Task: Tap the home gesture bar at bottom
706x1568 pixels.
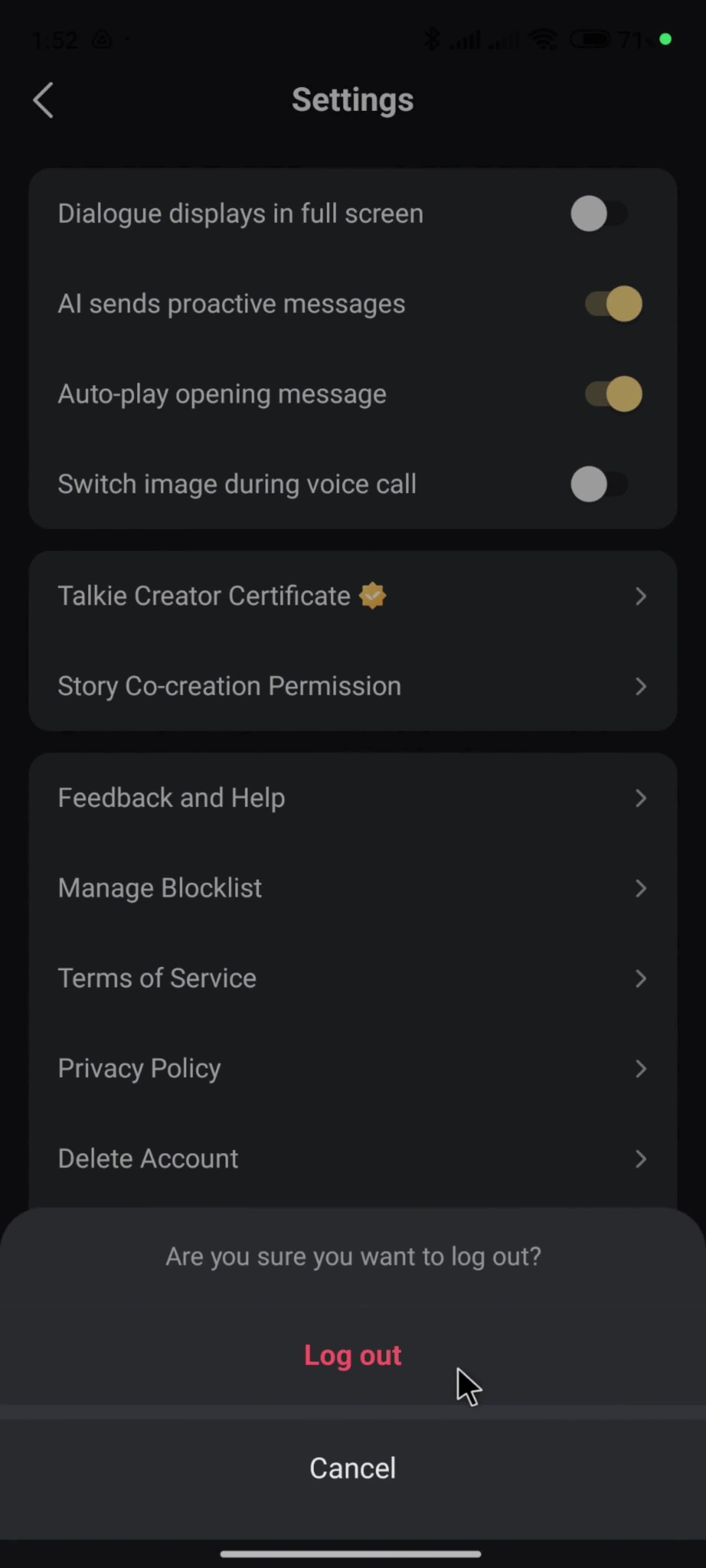Action: 351,1554
